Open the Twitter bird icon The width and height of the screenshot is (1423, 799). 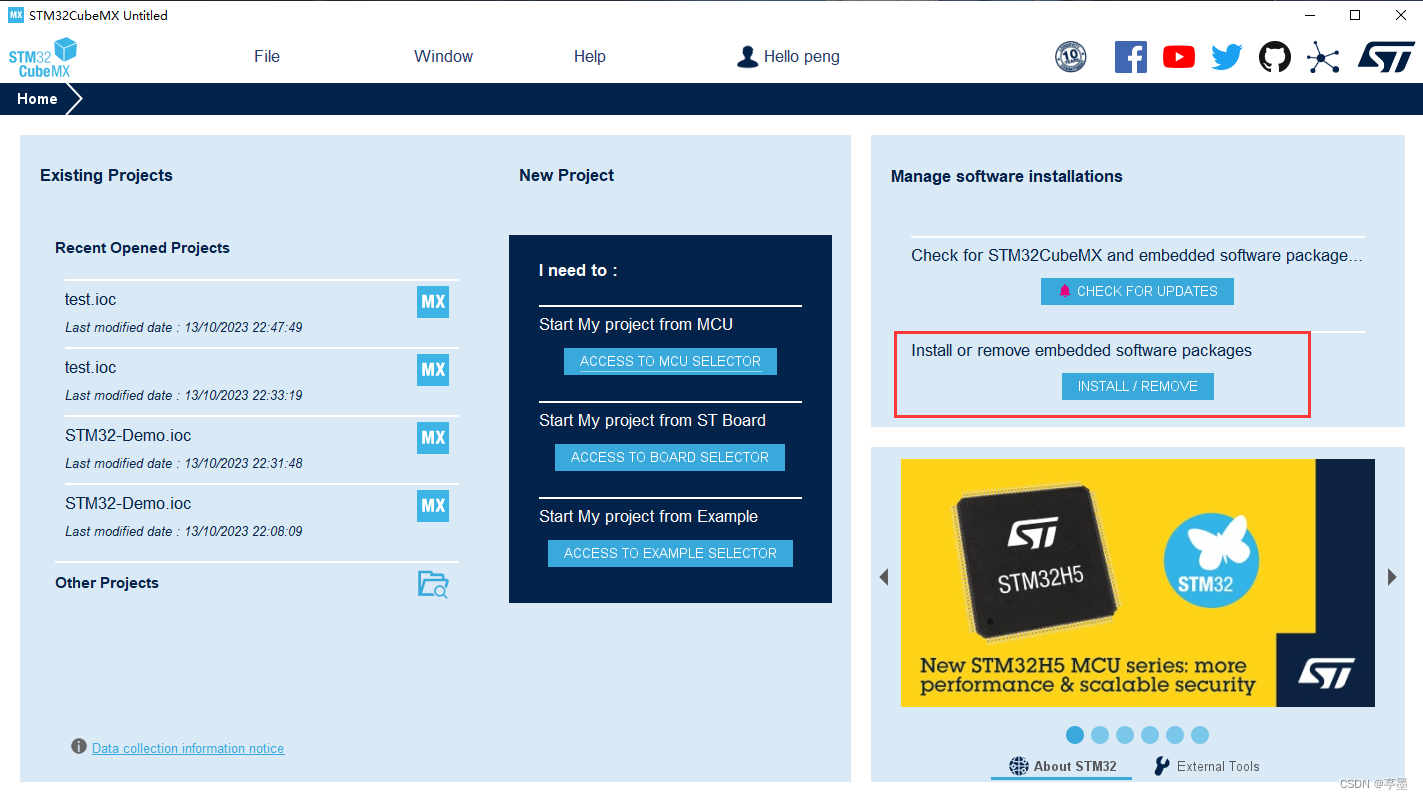pyautogui.click(x=1227, y=57)
